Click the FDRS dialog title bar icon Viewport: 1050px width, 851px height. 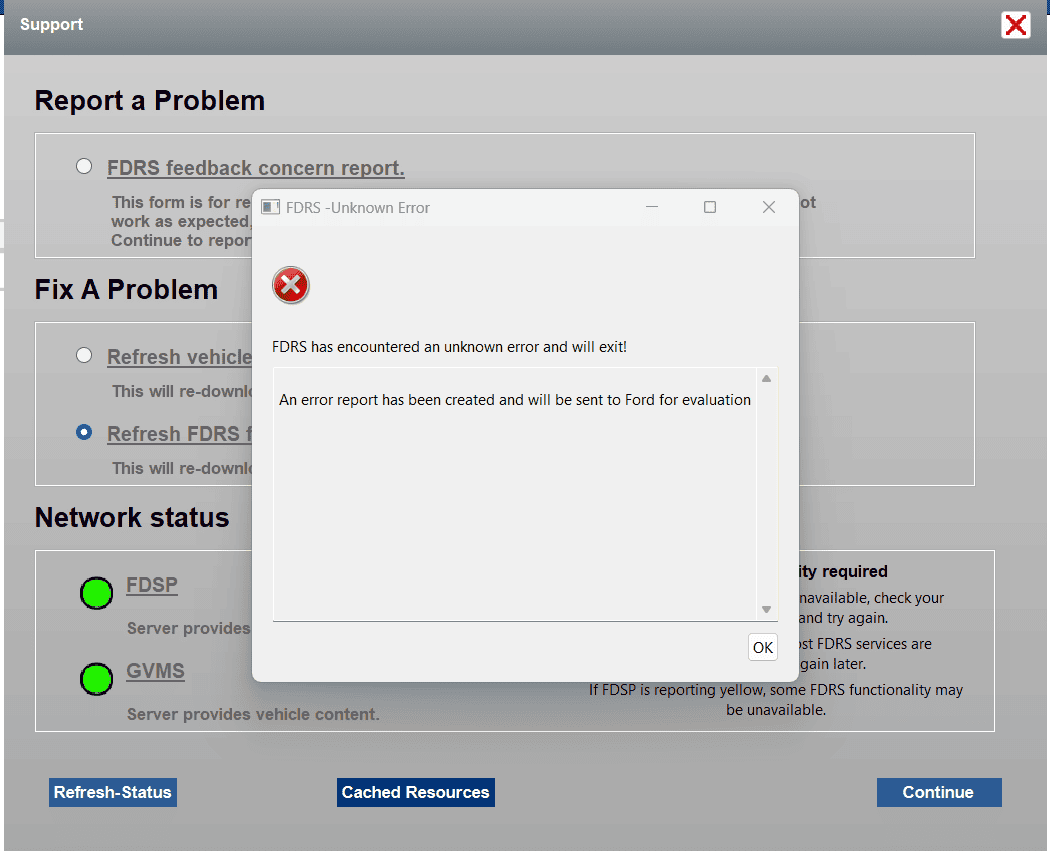point(270,208)
